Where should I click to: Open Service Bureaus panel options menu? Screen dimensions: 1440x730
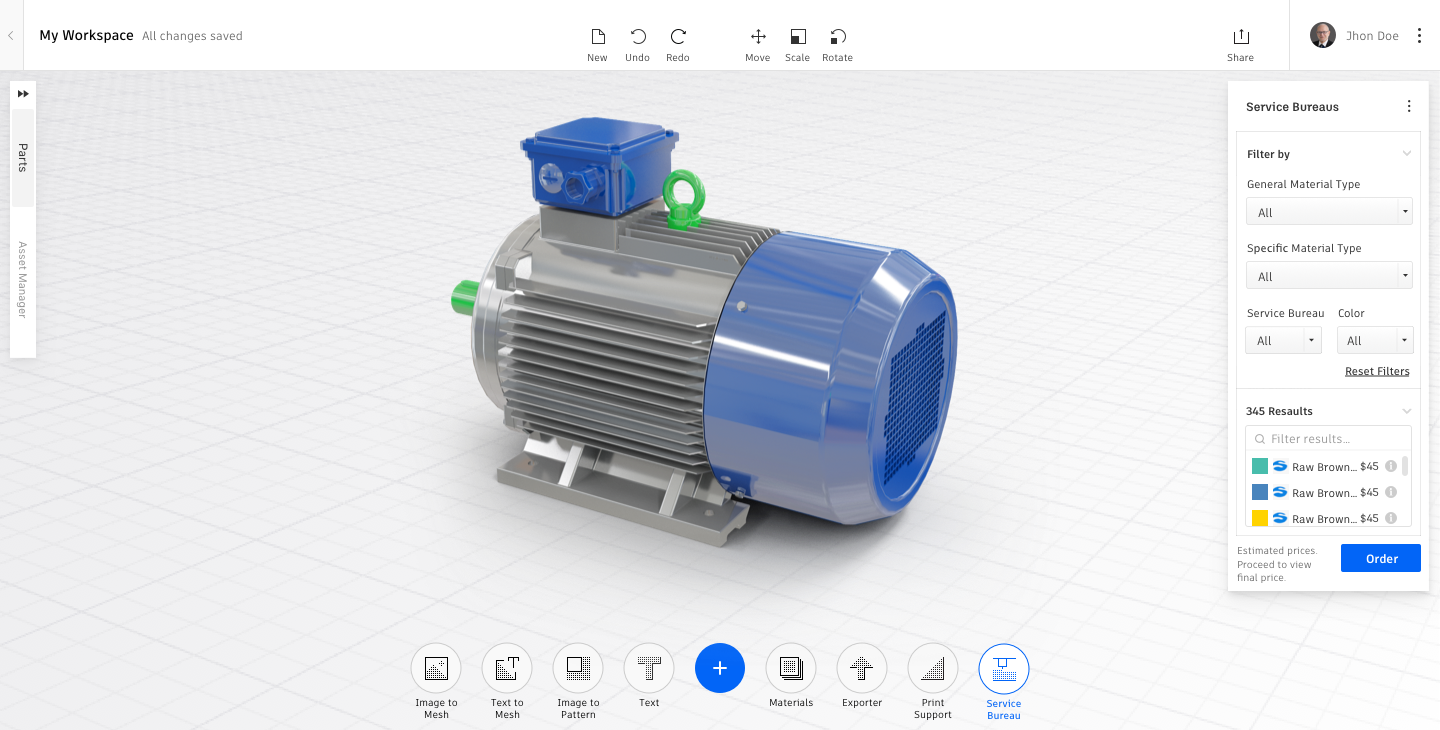click(x=1409, y=106)
